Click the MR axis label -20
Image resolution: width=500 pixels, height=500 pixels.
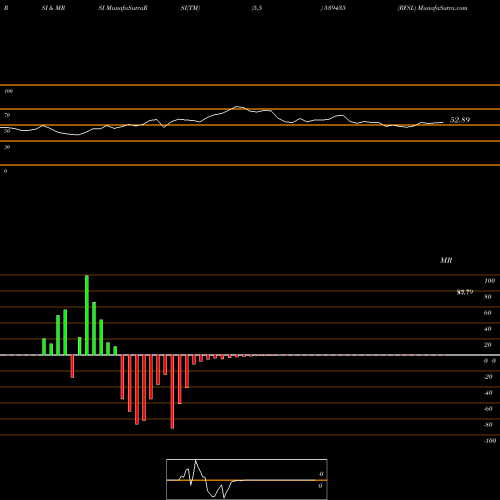tap(488, 377)
